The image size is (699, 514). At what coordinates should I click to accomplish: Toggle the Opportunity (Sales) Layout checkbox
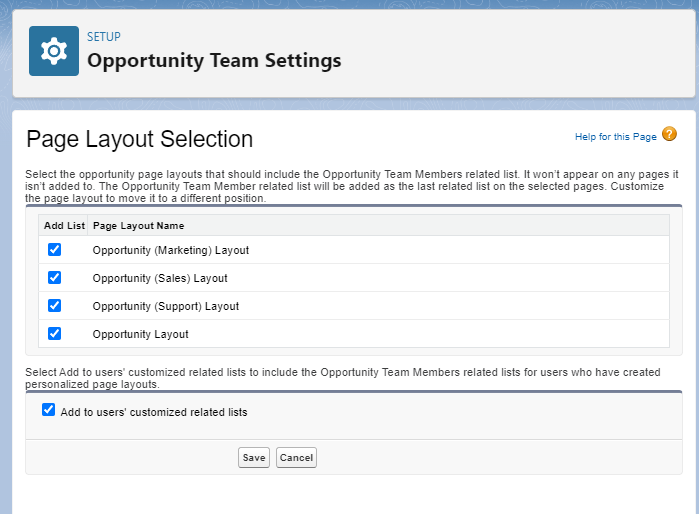pyautogui.click(x=55, y=278)
